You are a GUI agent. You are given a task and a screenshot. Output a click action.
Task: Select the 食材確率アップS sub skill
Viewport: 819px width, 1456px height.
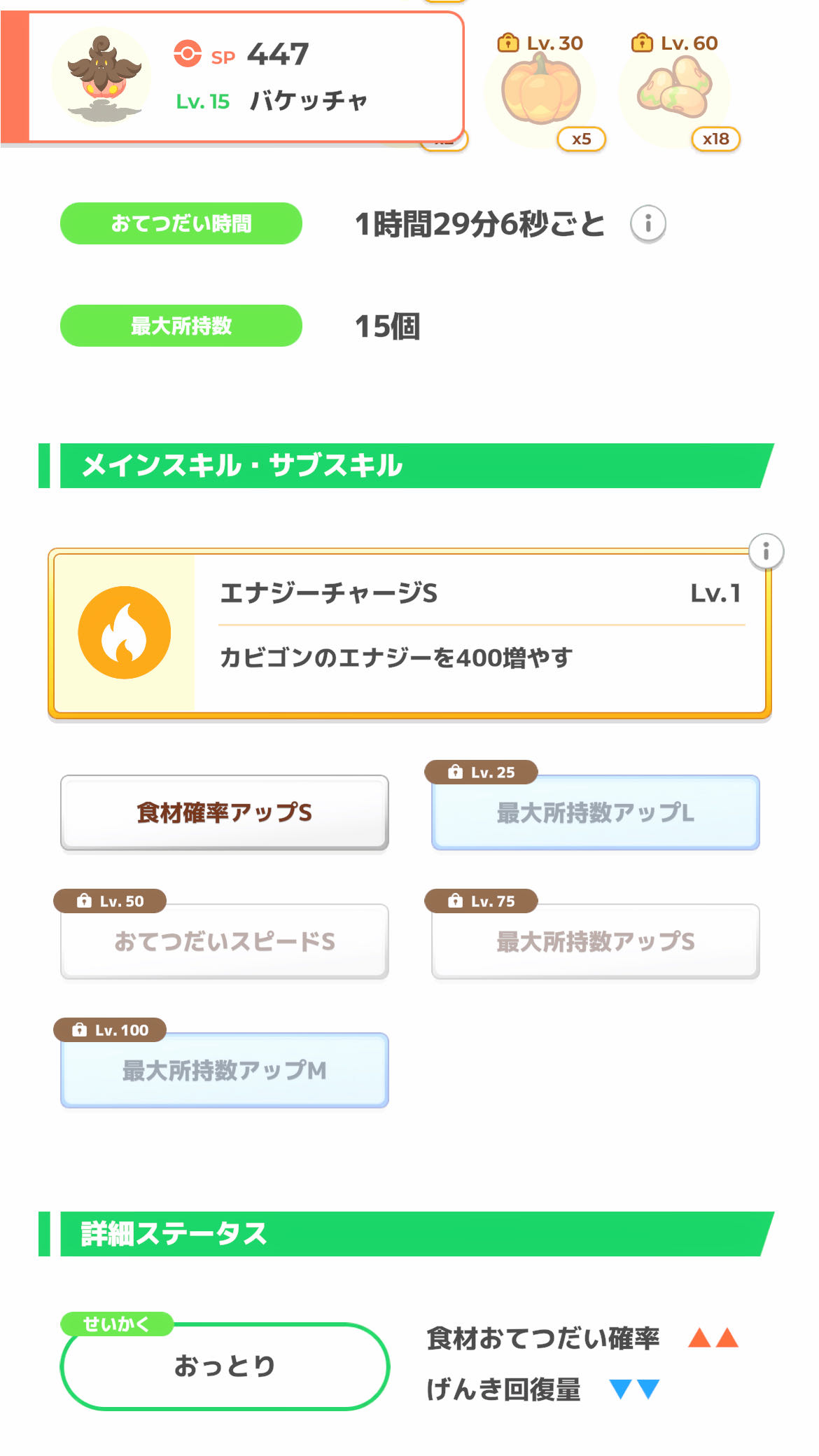point(224,812)
